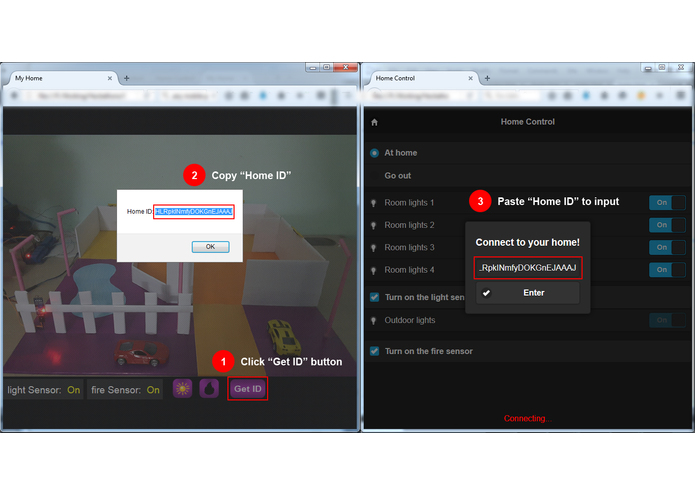Screen dimensions: 695x494
Task: Click the bulb icon beside Outdoor lights
Action: [374, 320]
